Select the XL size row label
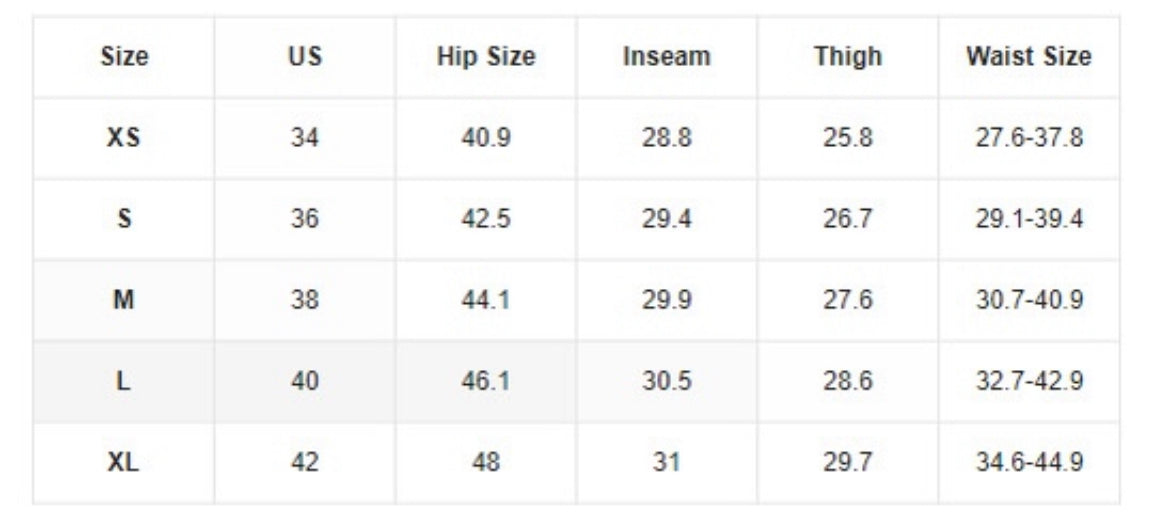The width and height of the screenshot is (1170, 519). click(124, 462)
